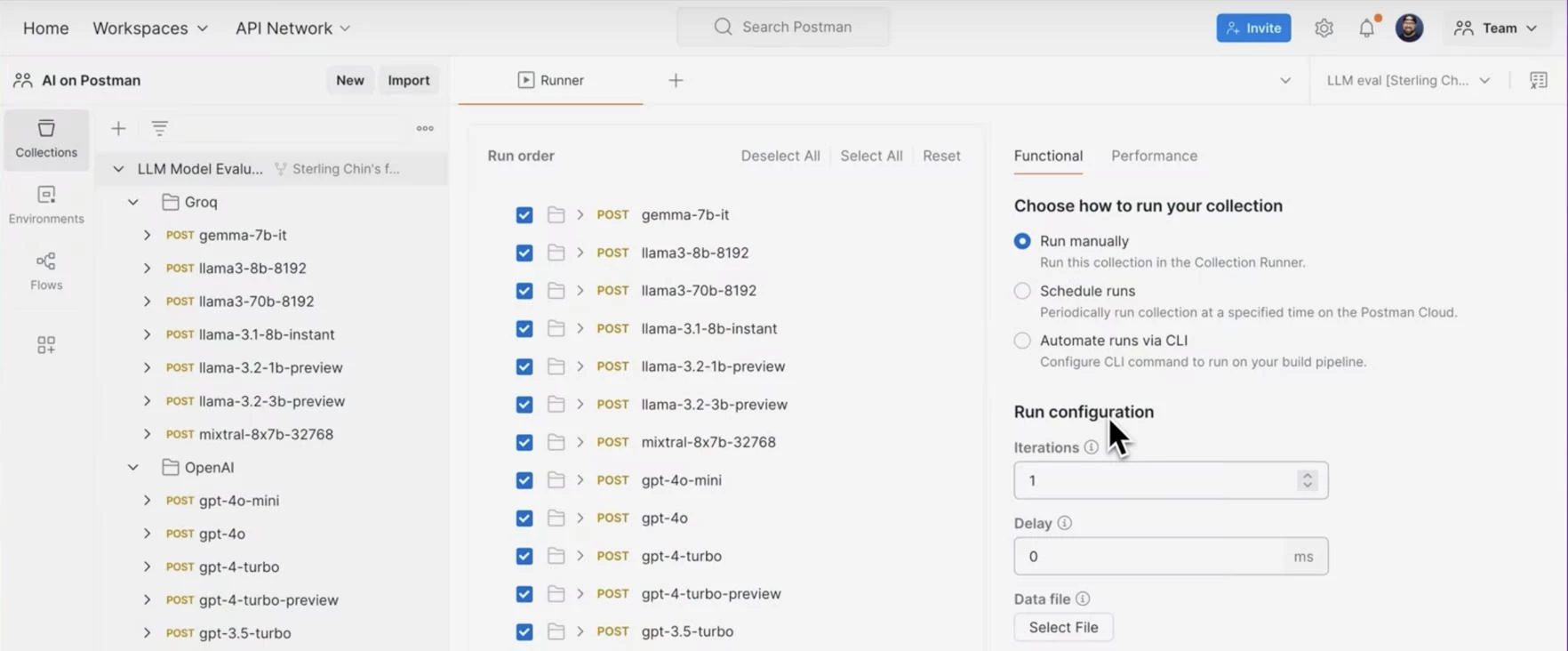The image size is (1568, 651).
Task: Click the folder icon in mixtral-8x7b-32768 run row
Action: [556, 442]
